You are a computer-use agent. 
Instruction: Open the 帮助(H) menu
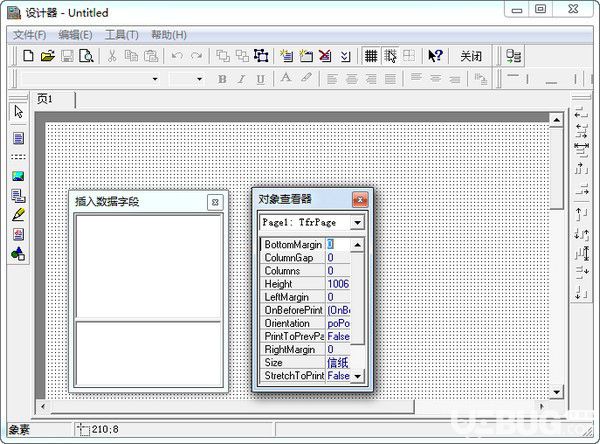click(169, 35)
